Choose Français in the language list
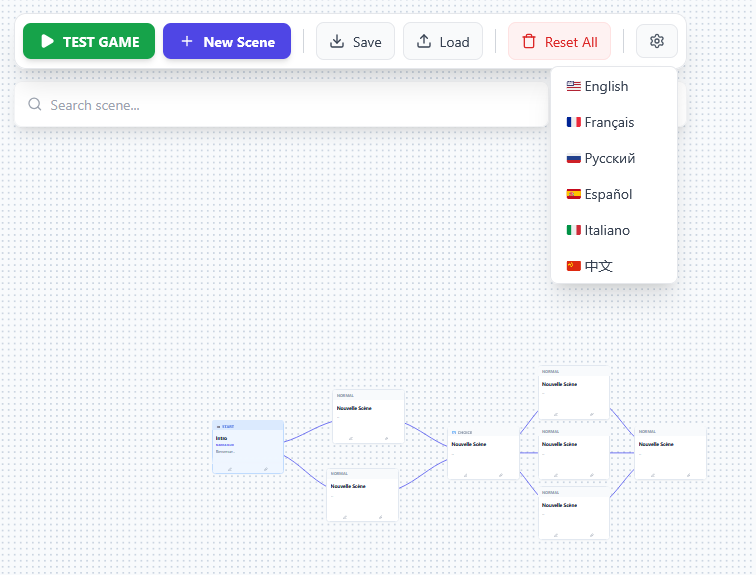Viewport: 756px width, 575px height. 614,122
